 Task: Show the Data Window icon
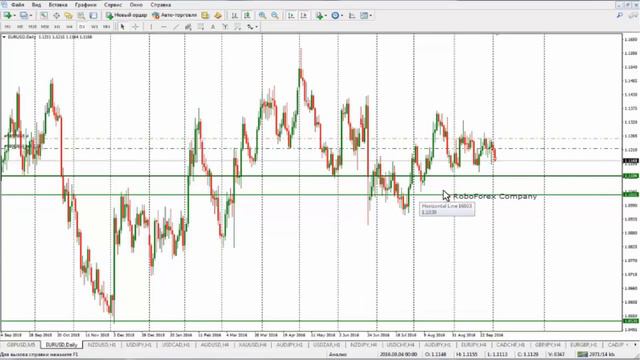(56, 16)
